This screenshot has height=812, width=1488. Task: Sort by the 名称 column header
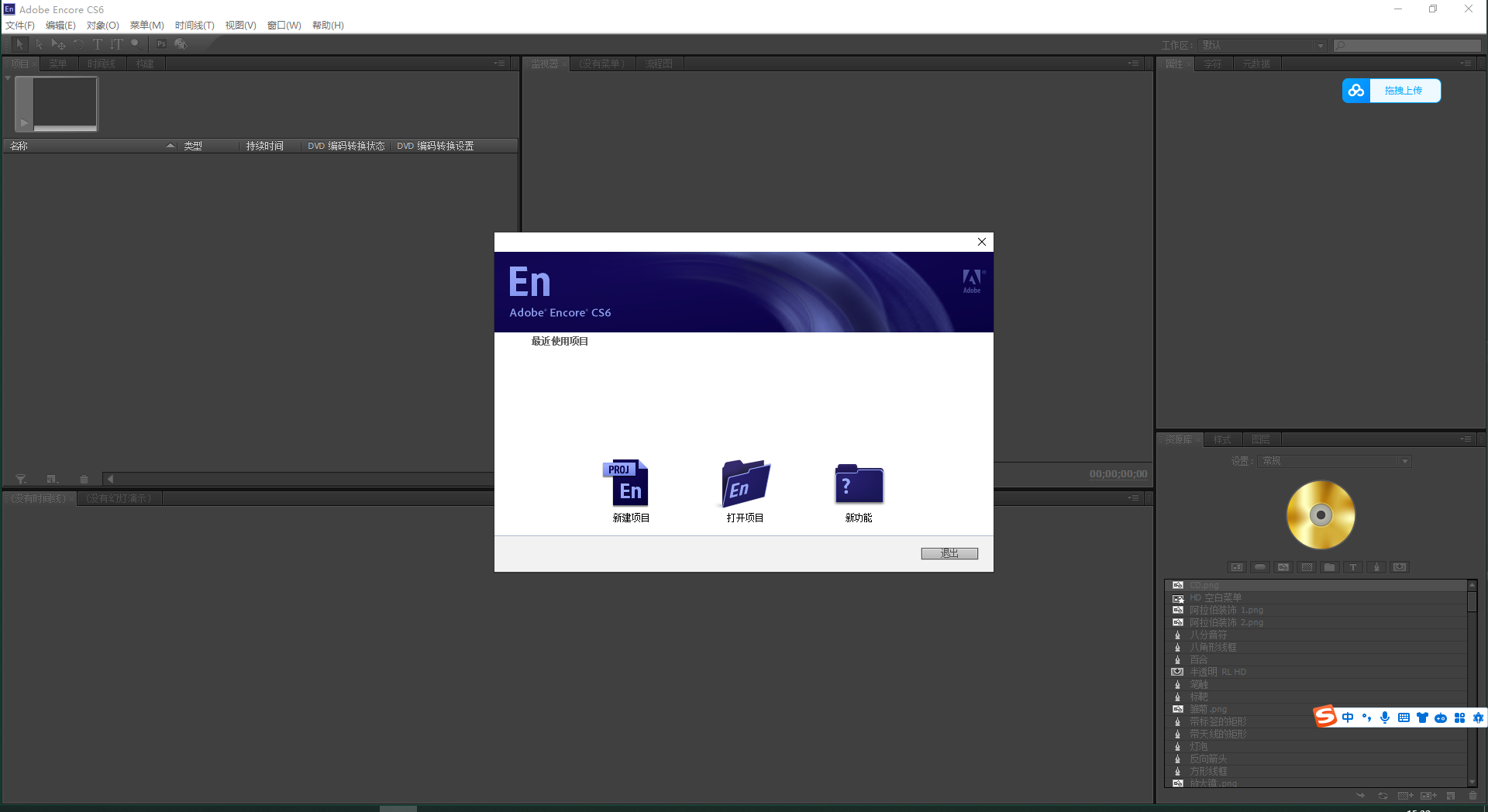tap(91, 146)
